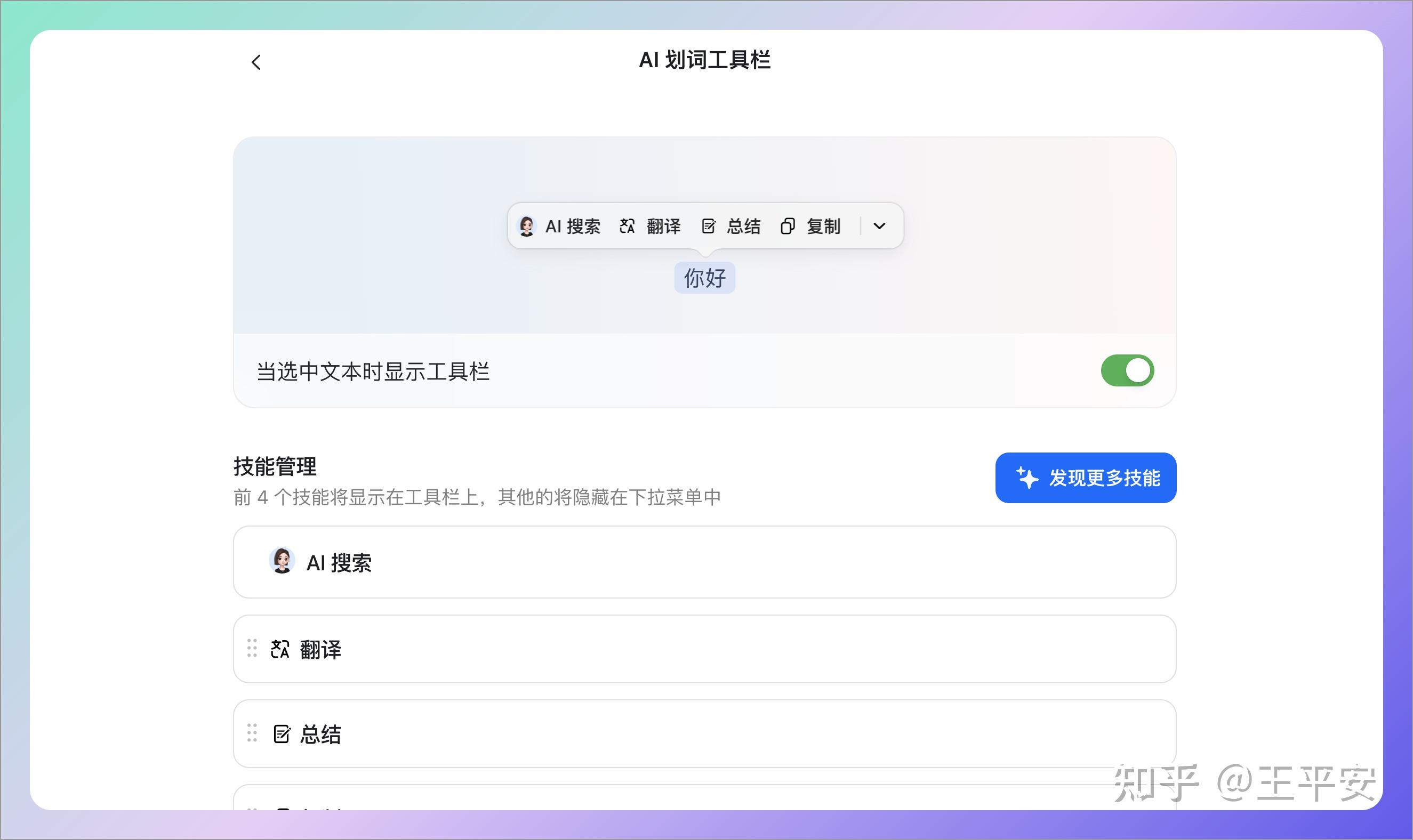Click edit icon in 总结 skill row
1413x840 pixels.
tap(282, 734)
